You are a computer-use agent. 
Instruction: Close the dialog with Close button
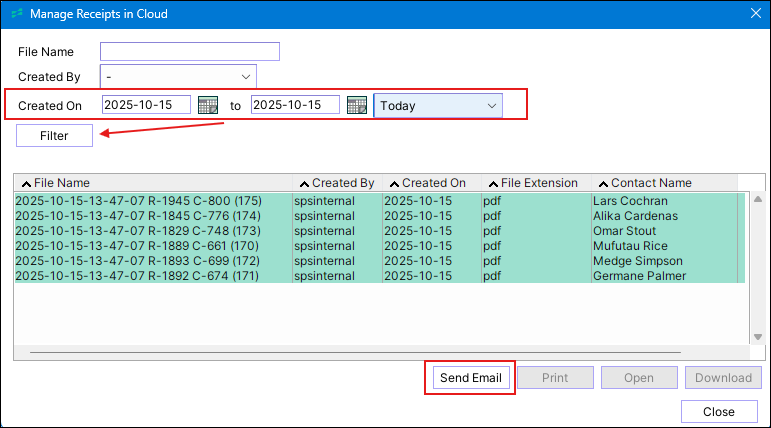coord(718,412)
